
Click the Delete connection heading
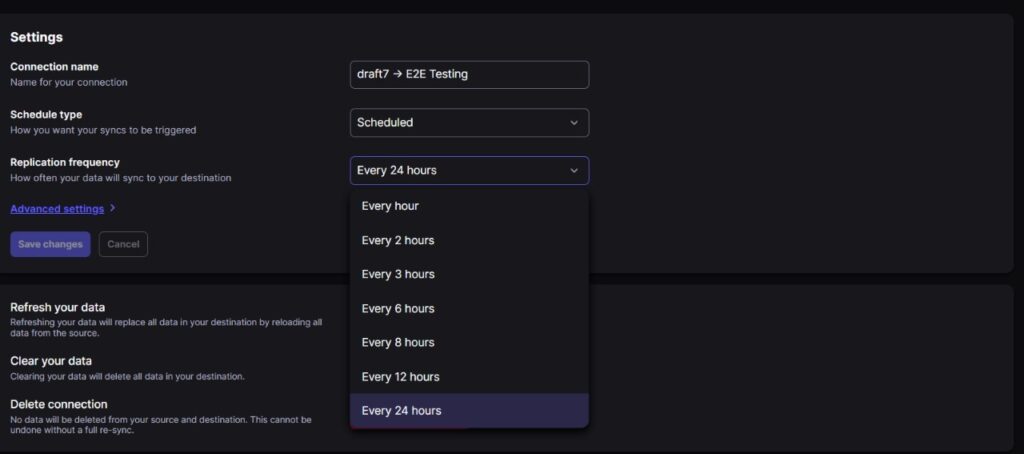coord(58,404)
